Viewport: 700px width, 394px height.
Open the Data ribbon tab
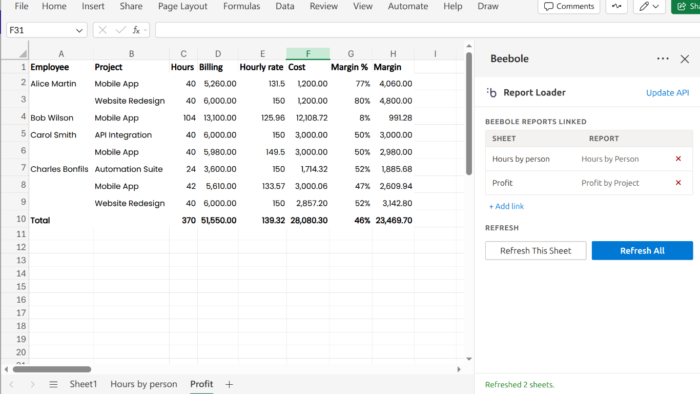[x=285, y=6]
